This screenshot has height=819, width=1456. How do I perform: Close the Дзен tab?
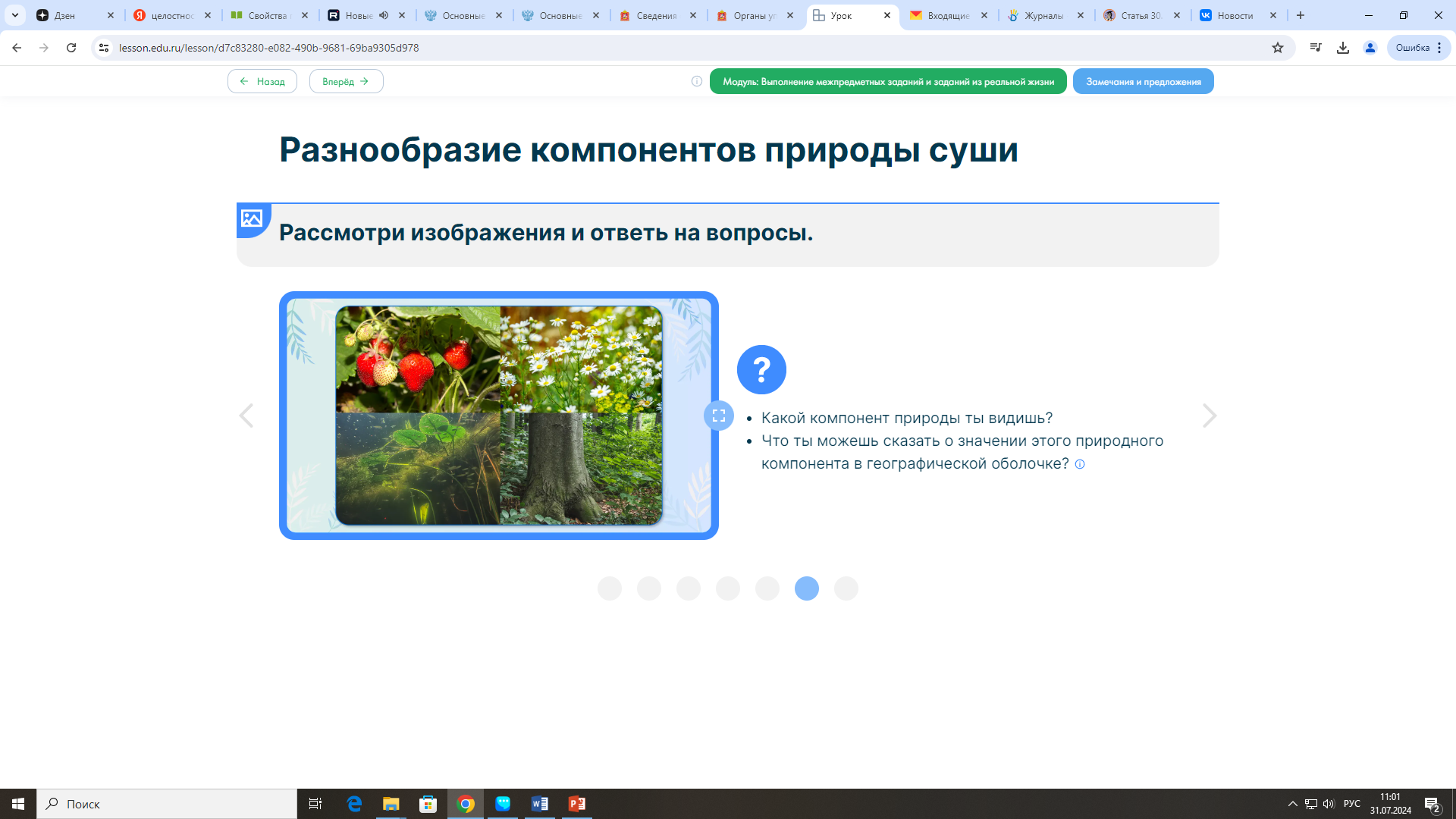click(111, 15)
